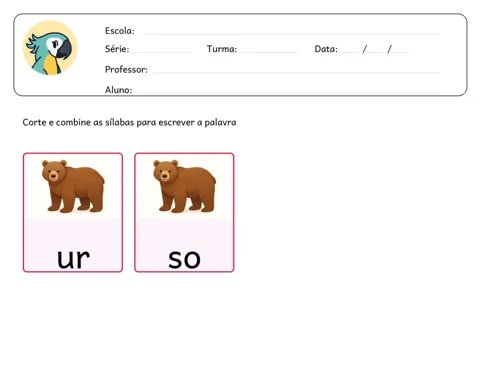The image size is (480, 384).
Task: Click the 'Corte e combine as sílabas' instruction
Action: [129, 122]
